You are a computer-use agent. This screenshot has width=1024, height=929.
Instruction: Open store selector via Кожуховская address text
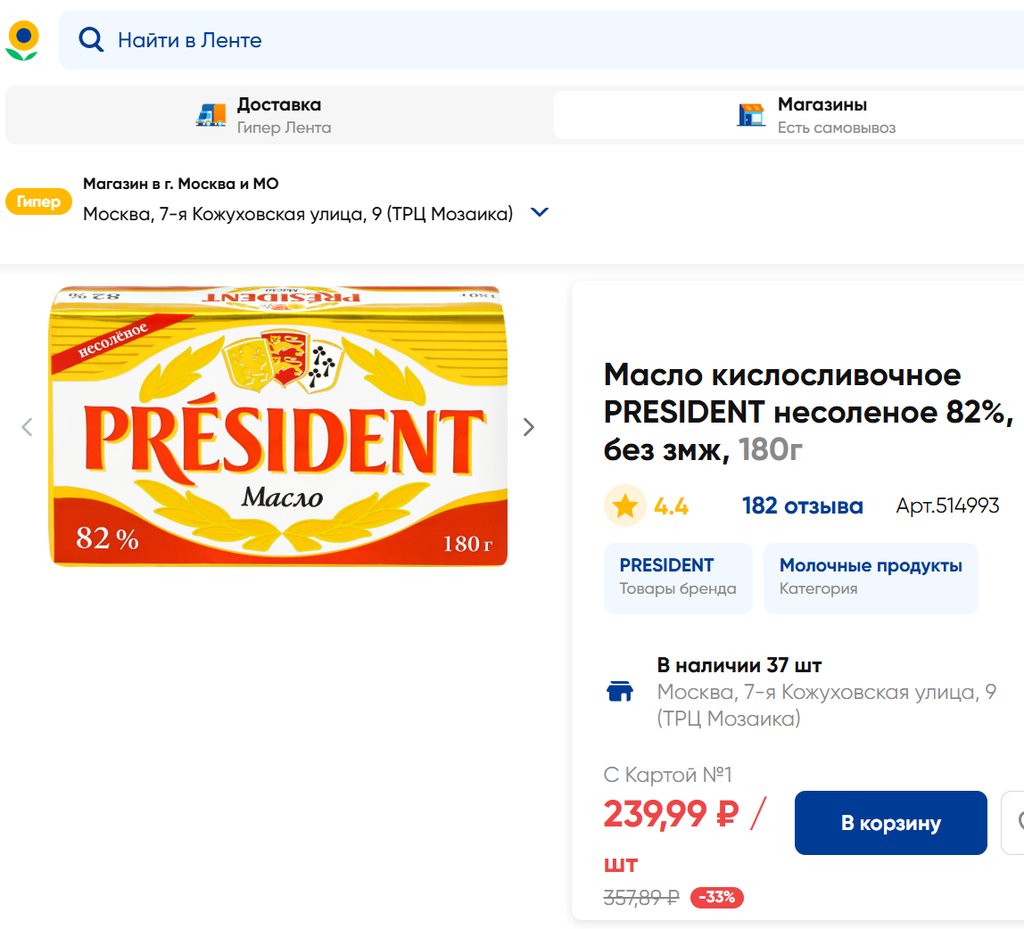[x=297, y=213]
